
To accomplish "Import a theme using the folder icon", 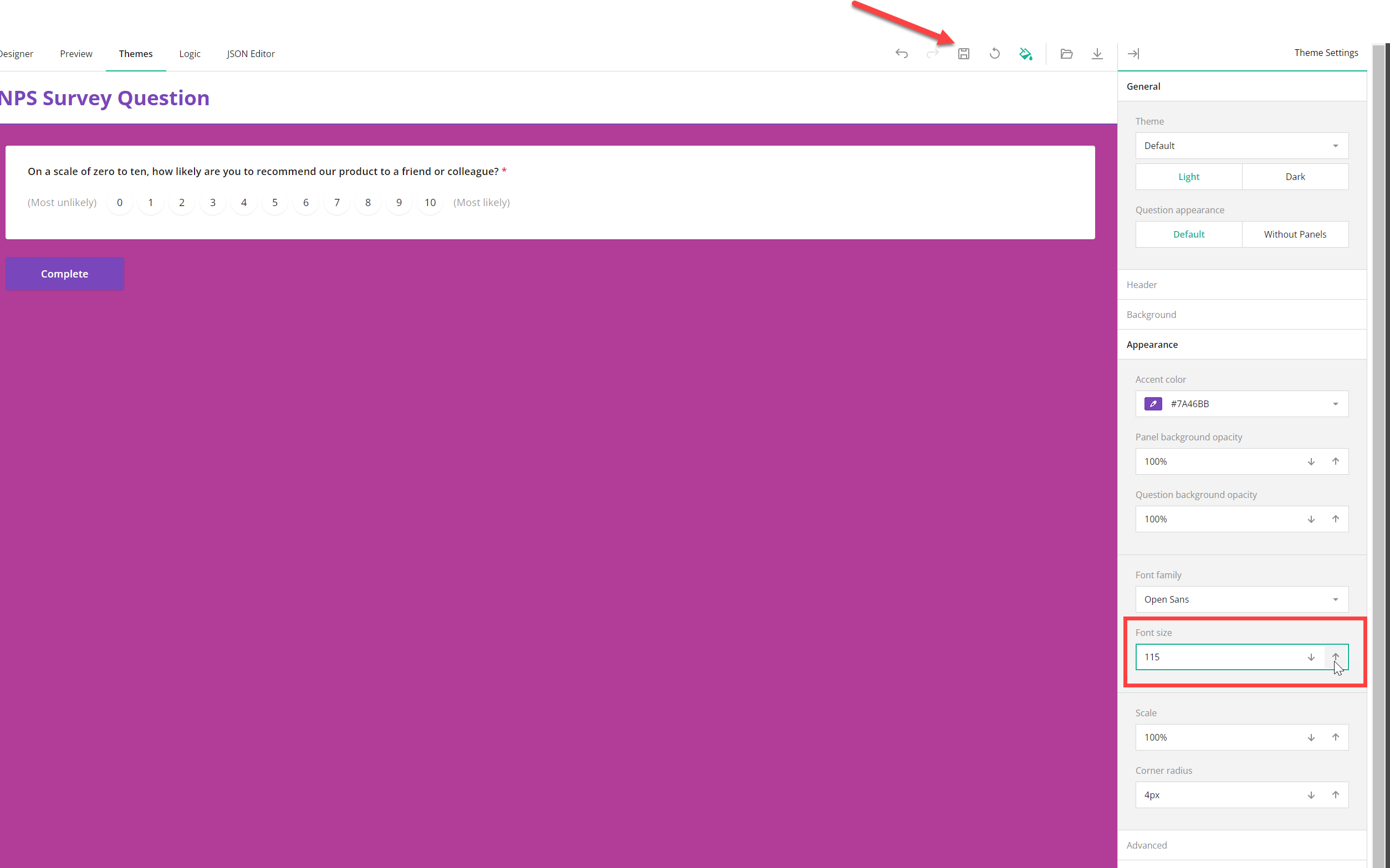I will pyautogui.click(x=1067, y=53).
